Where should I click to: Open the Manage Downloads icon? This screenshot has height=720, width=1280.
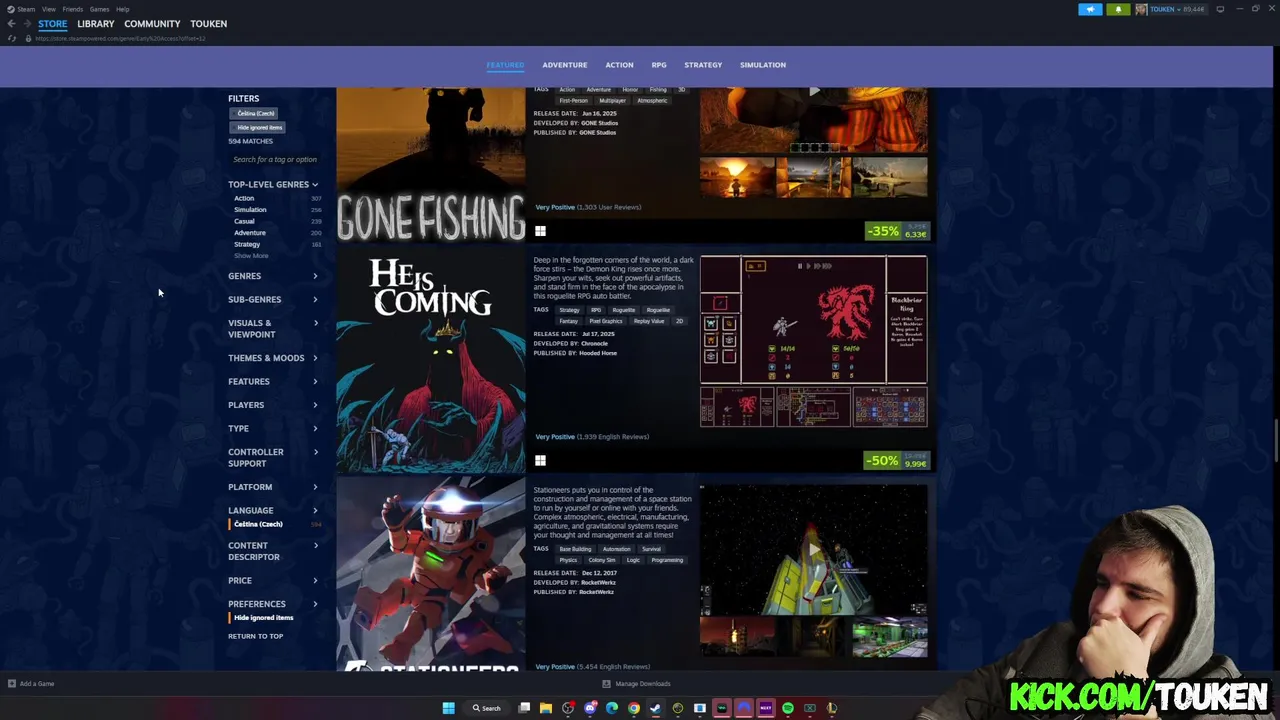(x=606, y=684)
